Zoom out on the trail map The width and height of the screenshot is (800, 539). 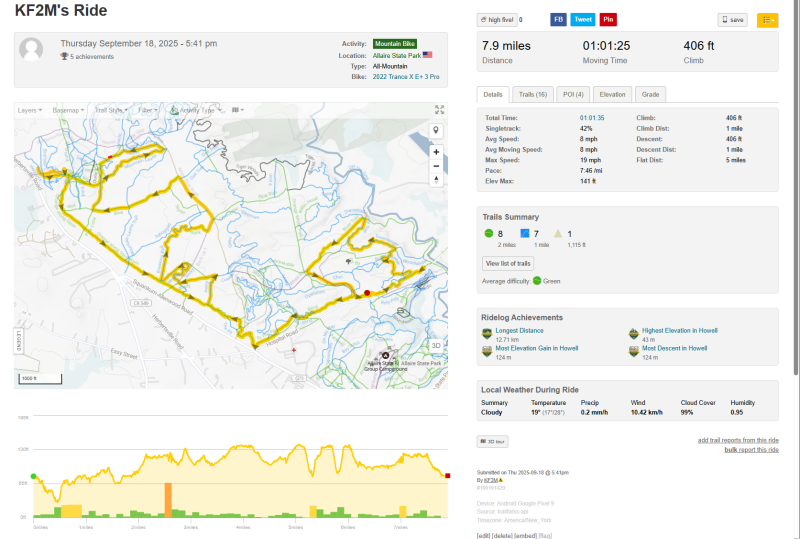[x=436, y=166]
